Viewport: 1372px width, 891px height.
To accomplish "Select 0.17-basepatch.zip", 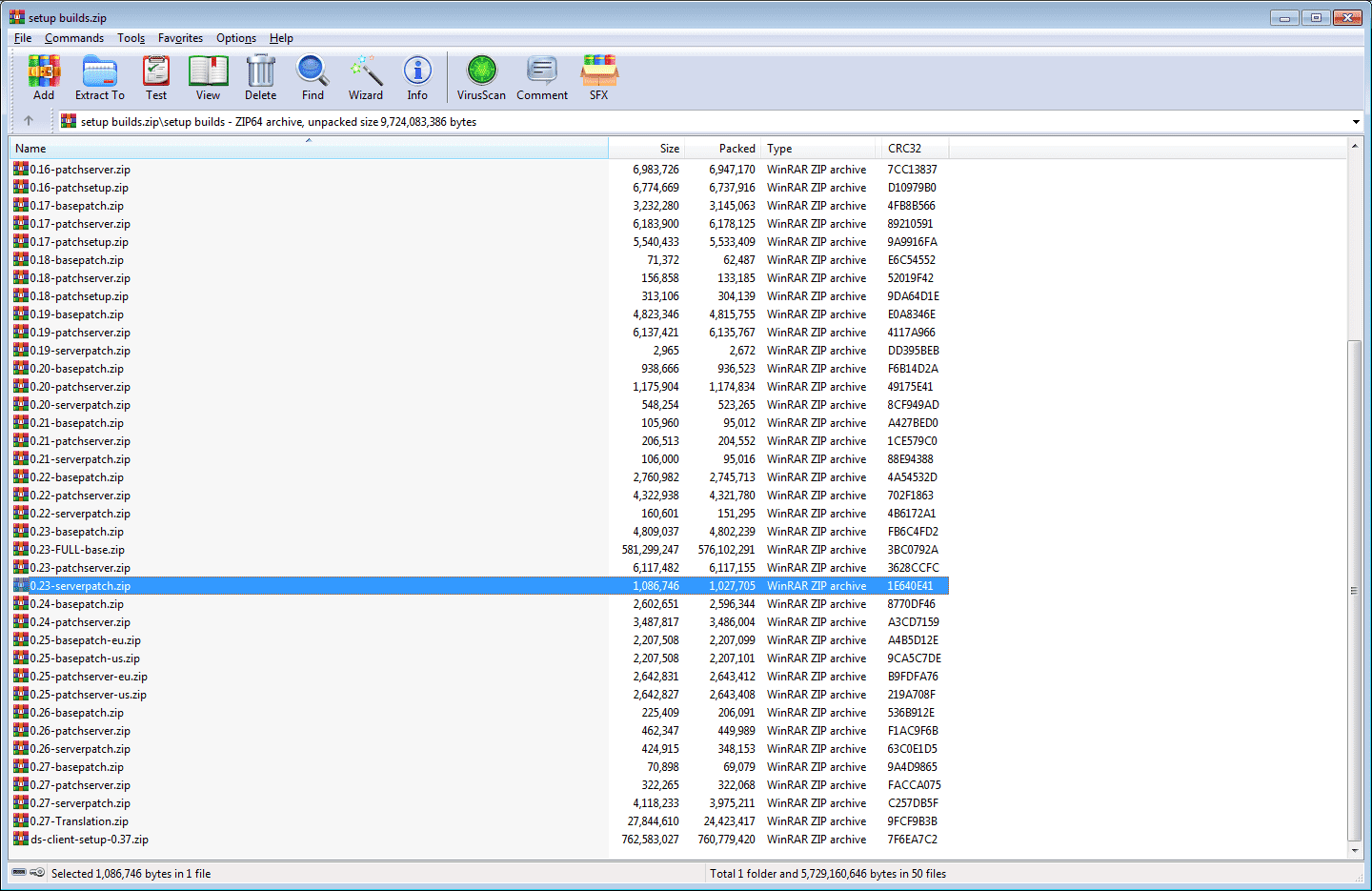I will 76,205.
